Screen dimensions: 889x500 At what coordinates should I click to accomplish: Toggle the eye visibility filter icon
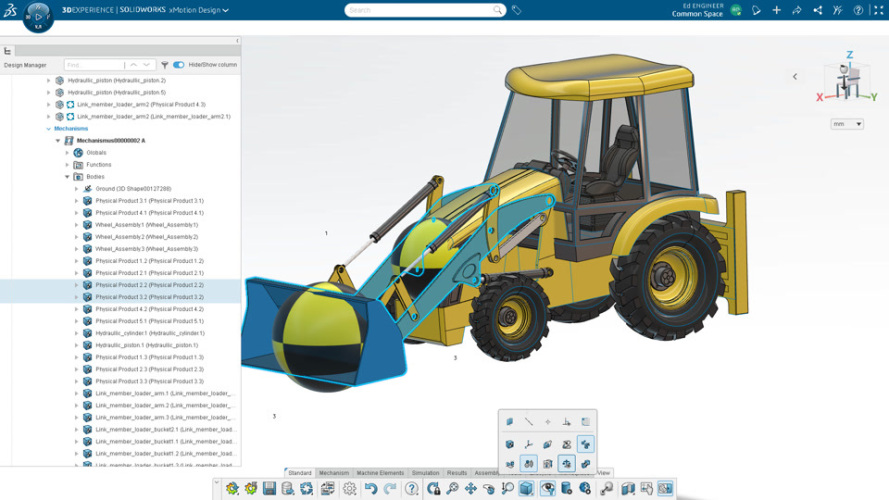click(x=548, y=488)
